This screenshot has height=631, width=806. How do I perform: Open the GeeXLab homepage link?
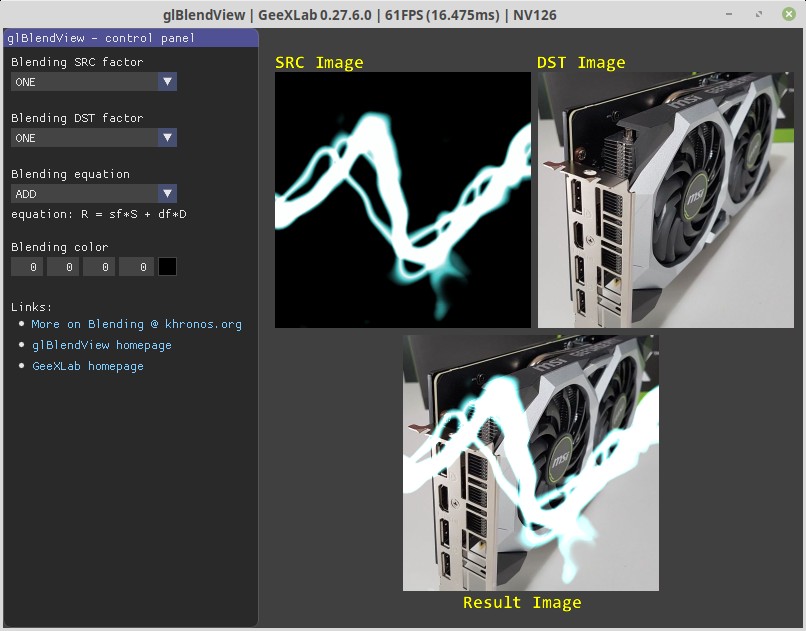[x=88, y=366]
